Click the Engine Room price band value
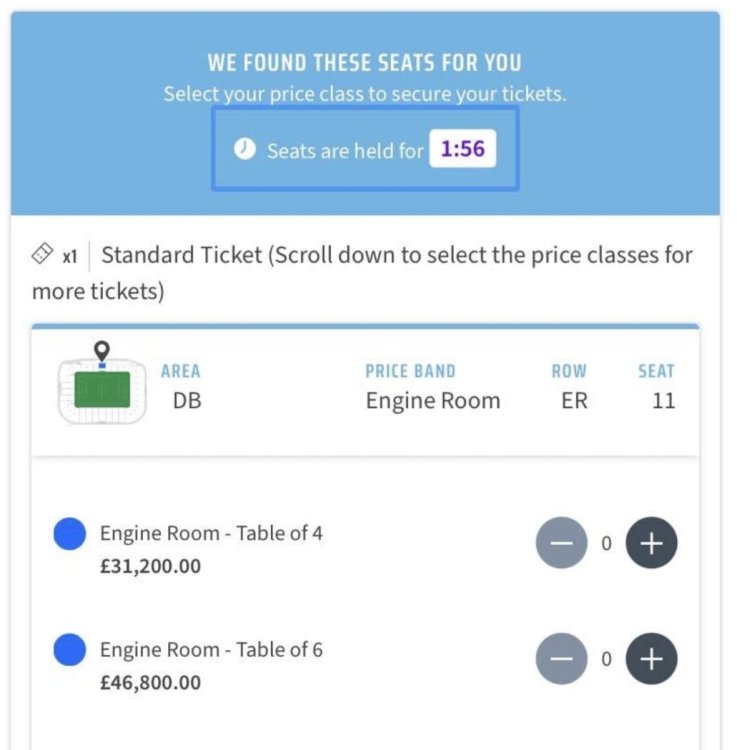Image resolution: width=737 pixels, height=750 pixels. pyautogui.click(x=433, y=400)
